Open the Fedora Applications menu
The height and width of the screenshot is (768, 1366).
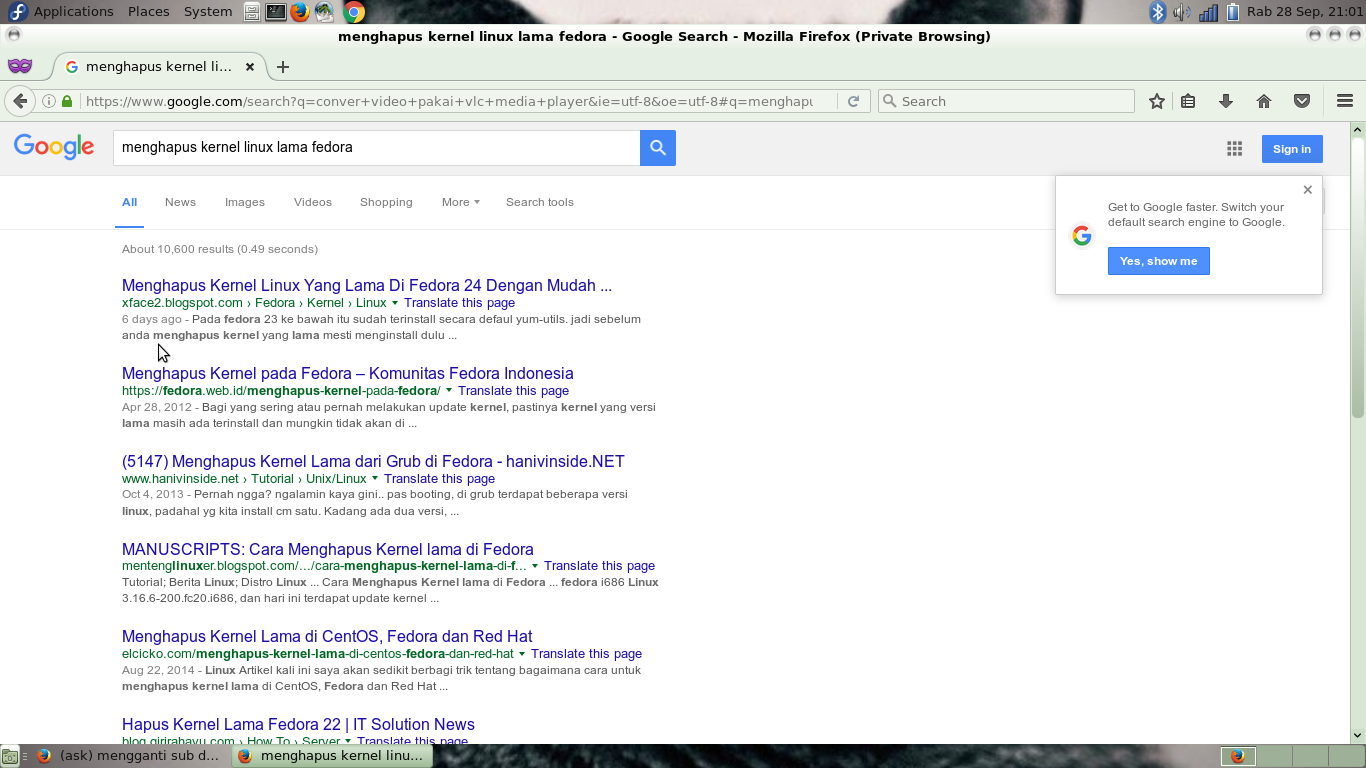pyautogui.click(x=60, y=12)
